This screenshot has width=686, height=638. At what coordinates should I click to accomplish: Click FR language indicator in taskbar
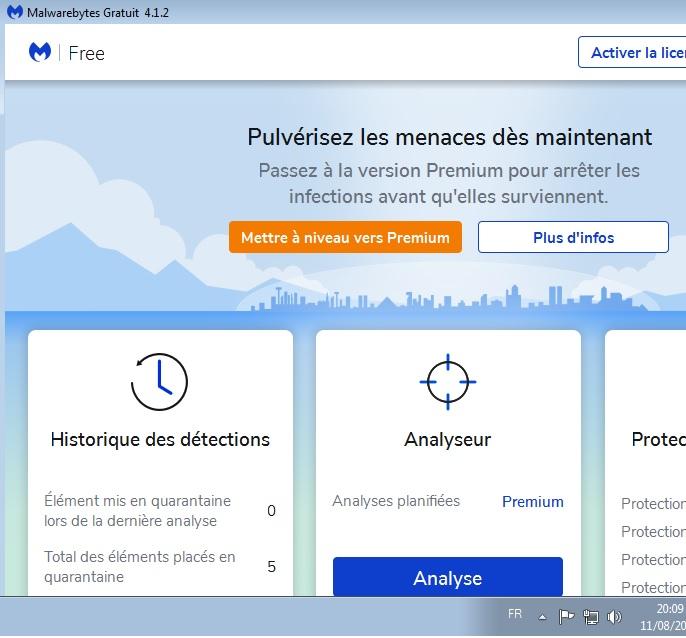(515, 614)
